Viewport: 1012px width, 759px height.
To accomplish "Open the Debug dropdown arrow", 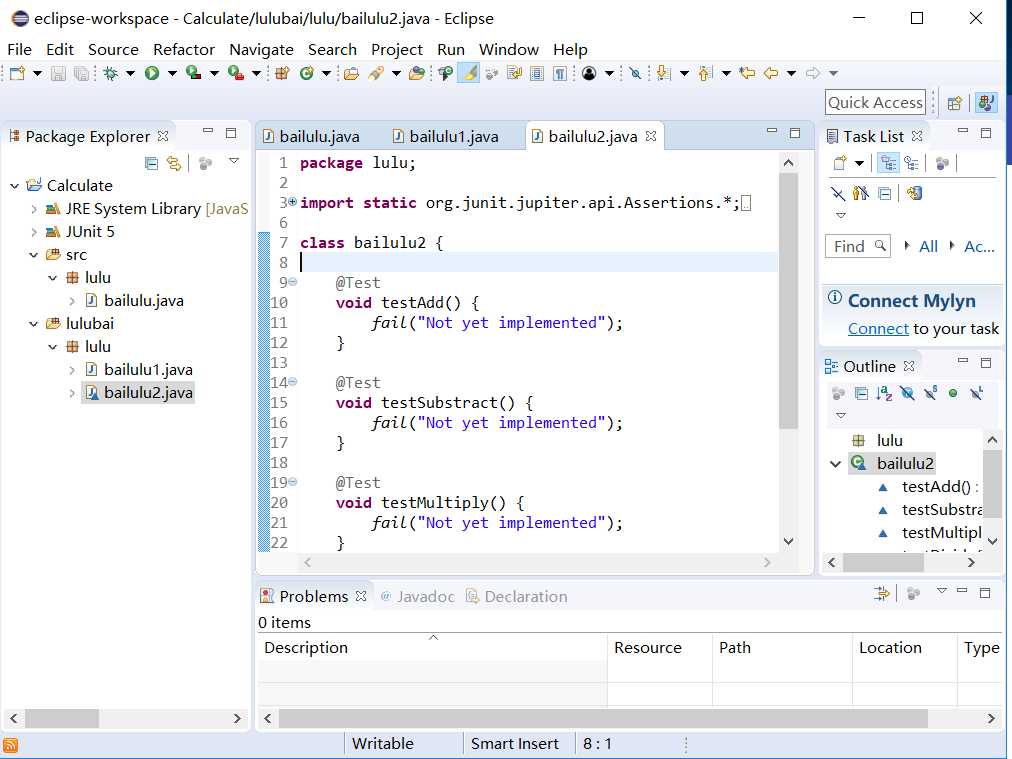I will pos(130,73).
